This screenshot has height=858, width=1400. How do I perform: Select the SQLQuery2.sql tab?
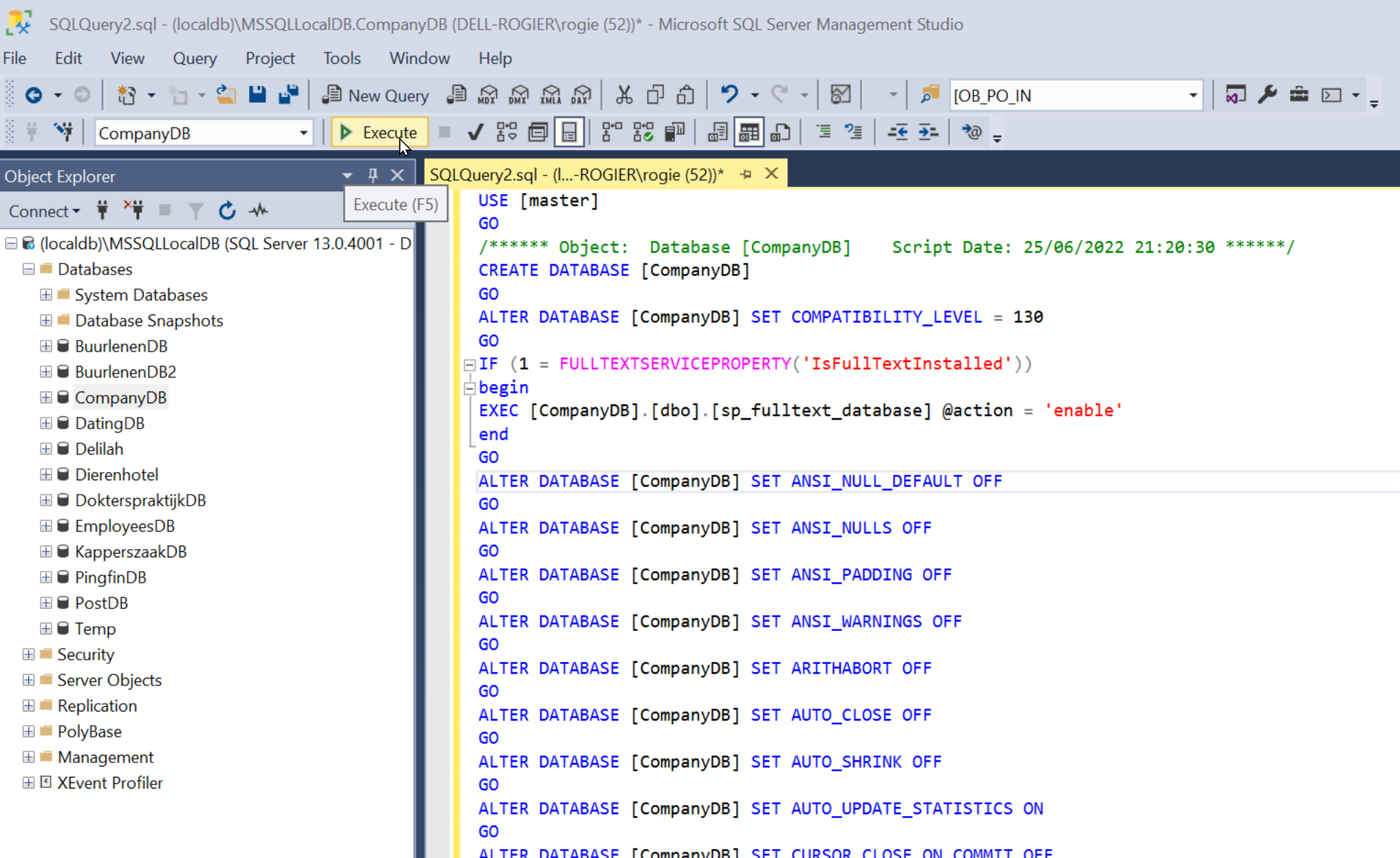point(577,175)
